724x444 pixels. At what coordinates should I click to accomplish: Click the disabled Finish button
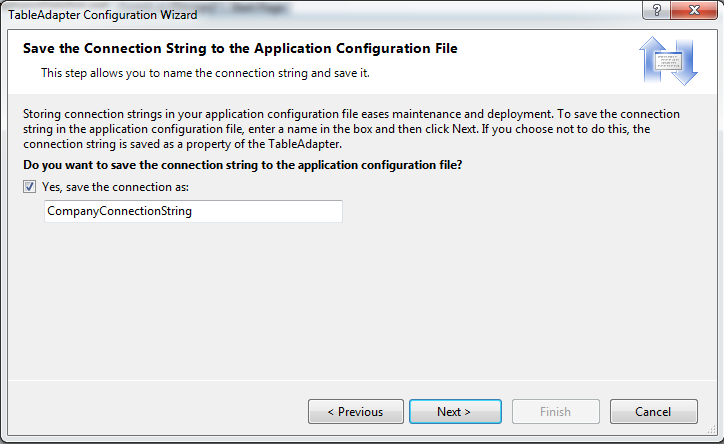tap(556, 411)
